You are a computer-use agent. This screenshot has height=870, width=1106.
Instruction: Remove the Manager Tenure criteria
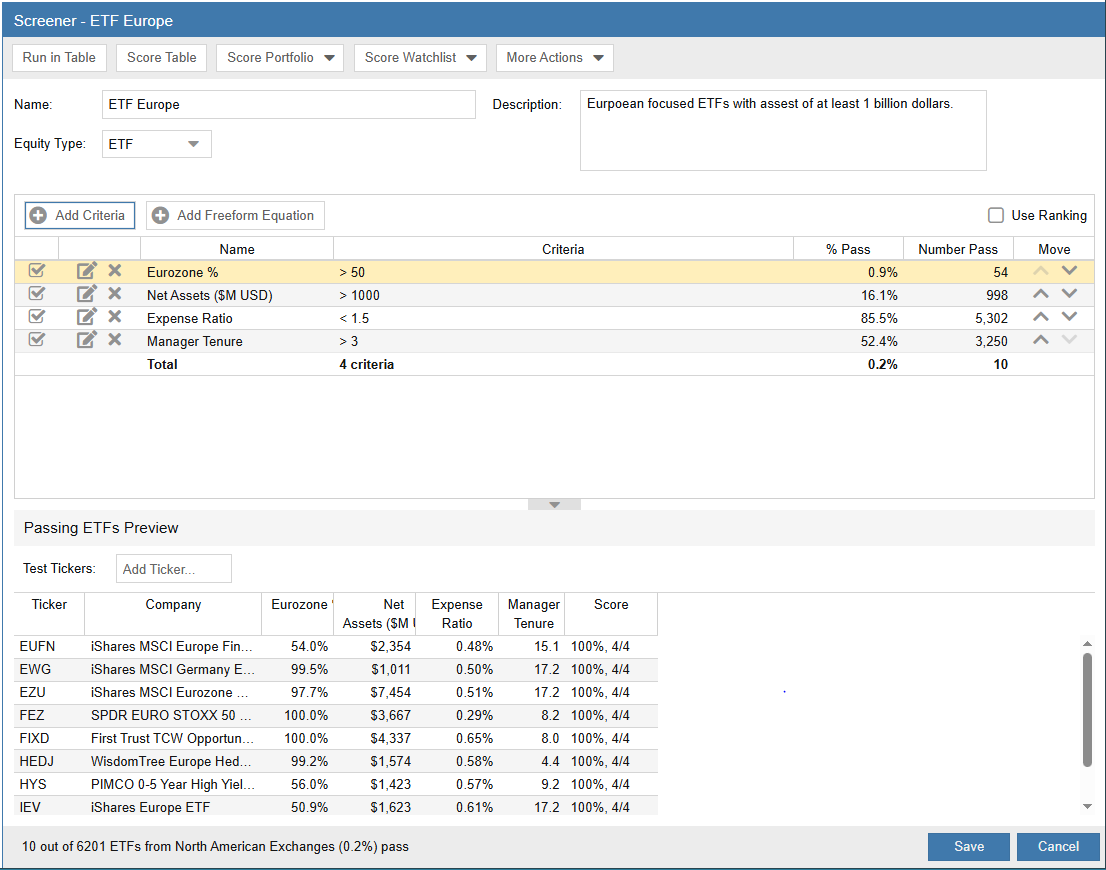(115, 340)
